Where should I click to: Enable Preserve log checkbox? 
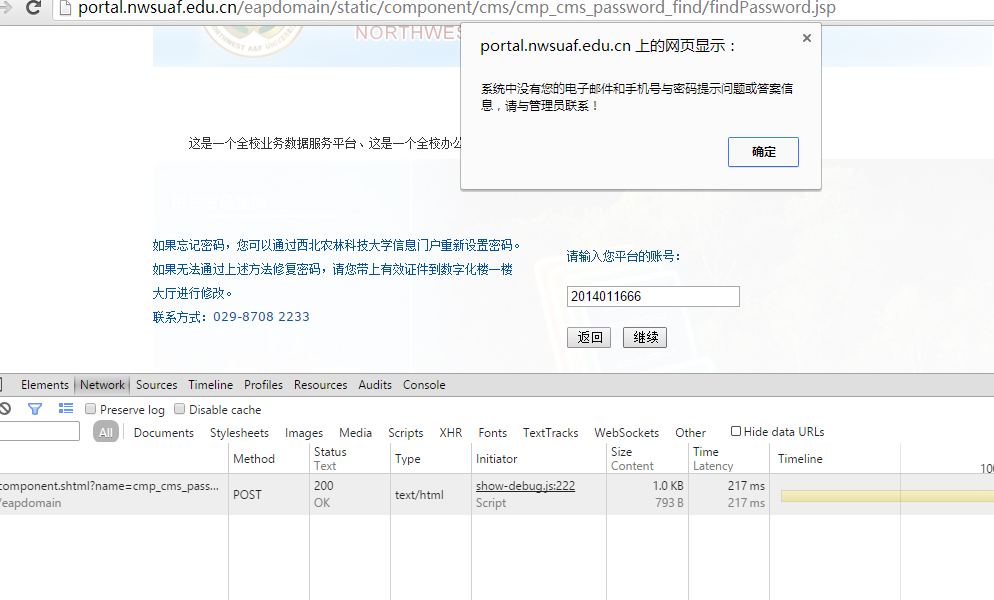tap(91, 409)
